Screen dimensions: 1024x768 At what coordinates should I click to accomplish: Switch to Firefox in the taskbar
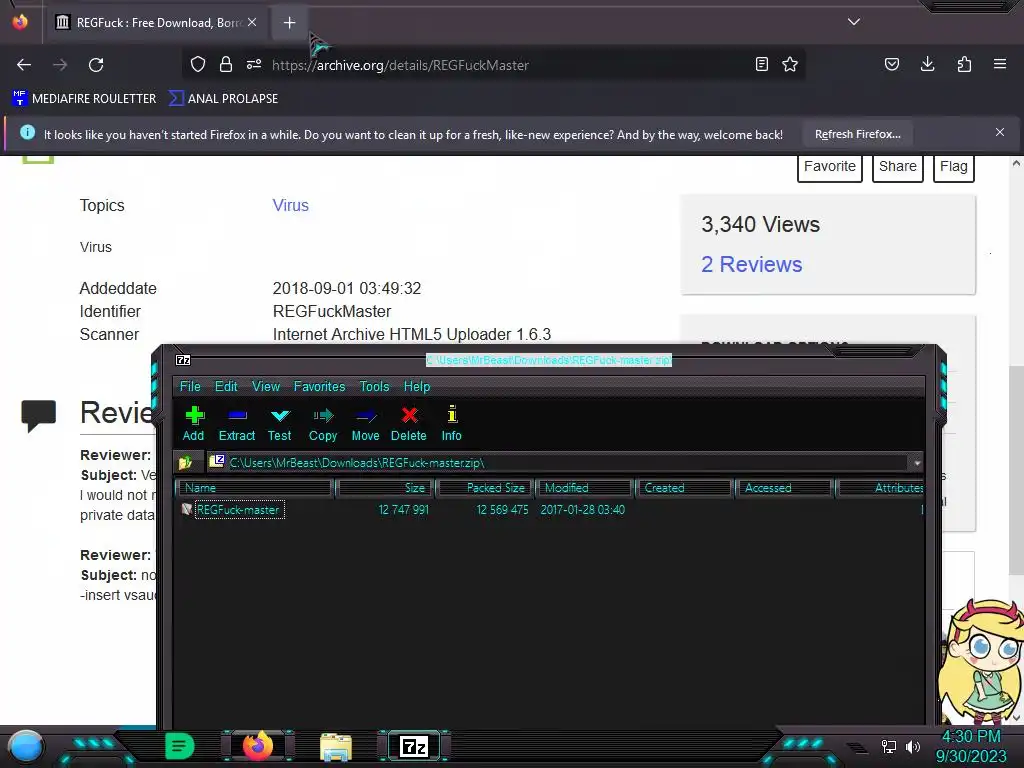tap(258, 746)
